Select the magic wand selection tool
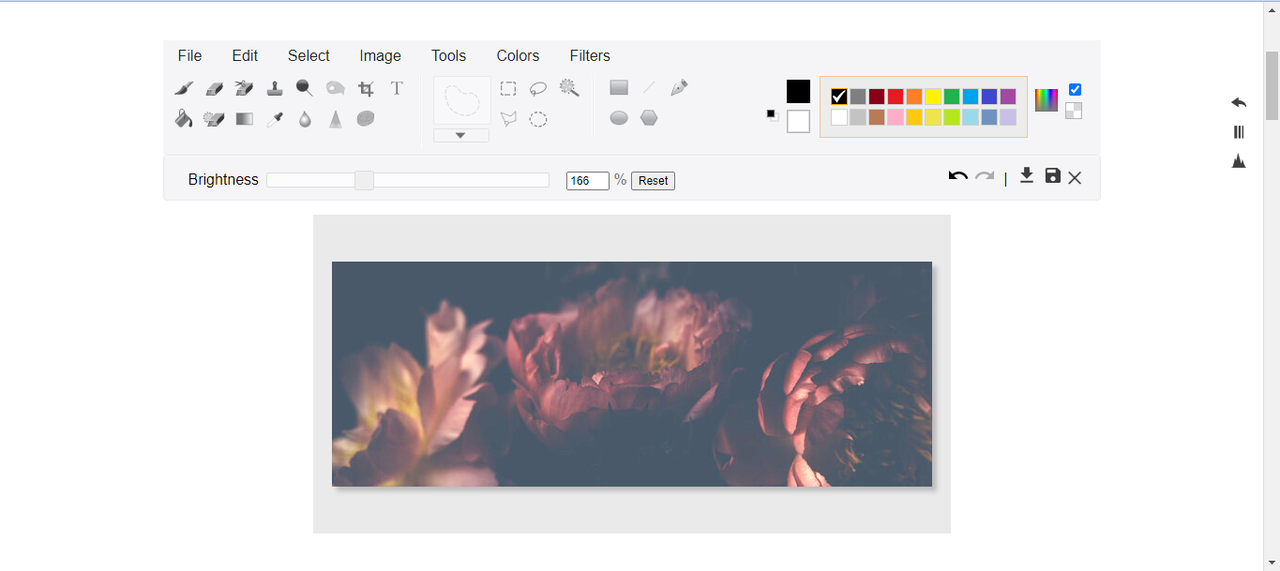 569,88
